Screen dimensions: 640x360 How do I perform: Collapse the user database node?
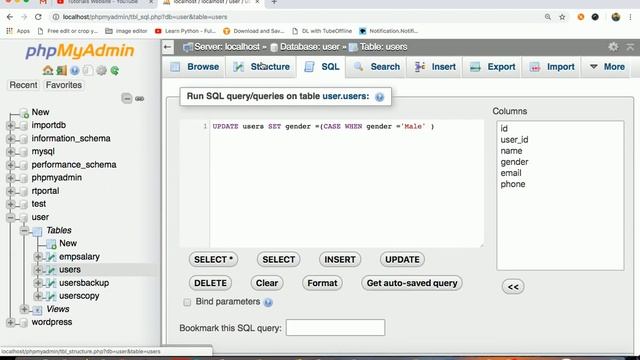[11, 218]
